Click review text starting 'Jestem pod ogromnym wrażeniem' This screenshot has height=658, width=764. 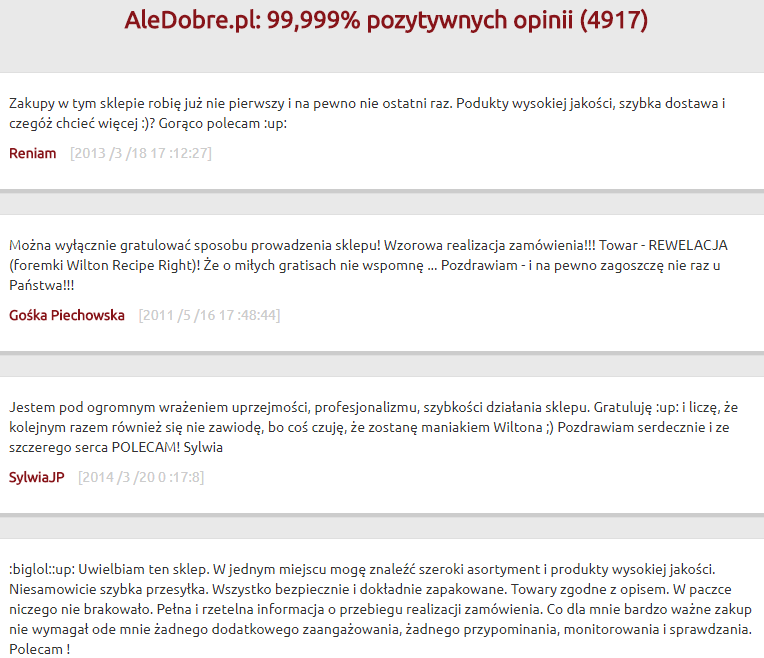click(x=374, y=427)
